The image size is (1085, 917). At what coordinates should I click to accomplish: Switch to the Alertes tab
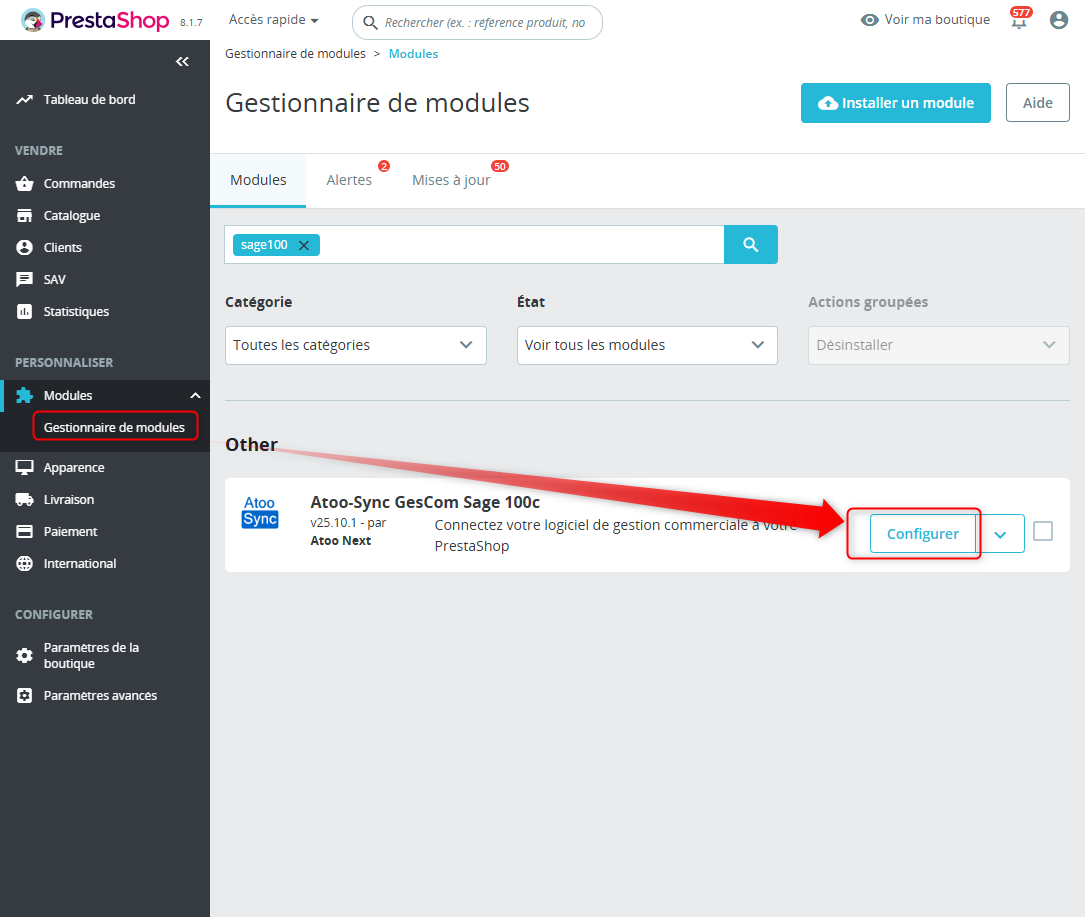pos(349,180)
